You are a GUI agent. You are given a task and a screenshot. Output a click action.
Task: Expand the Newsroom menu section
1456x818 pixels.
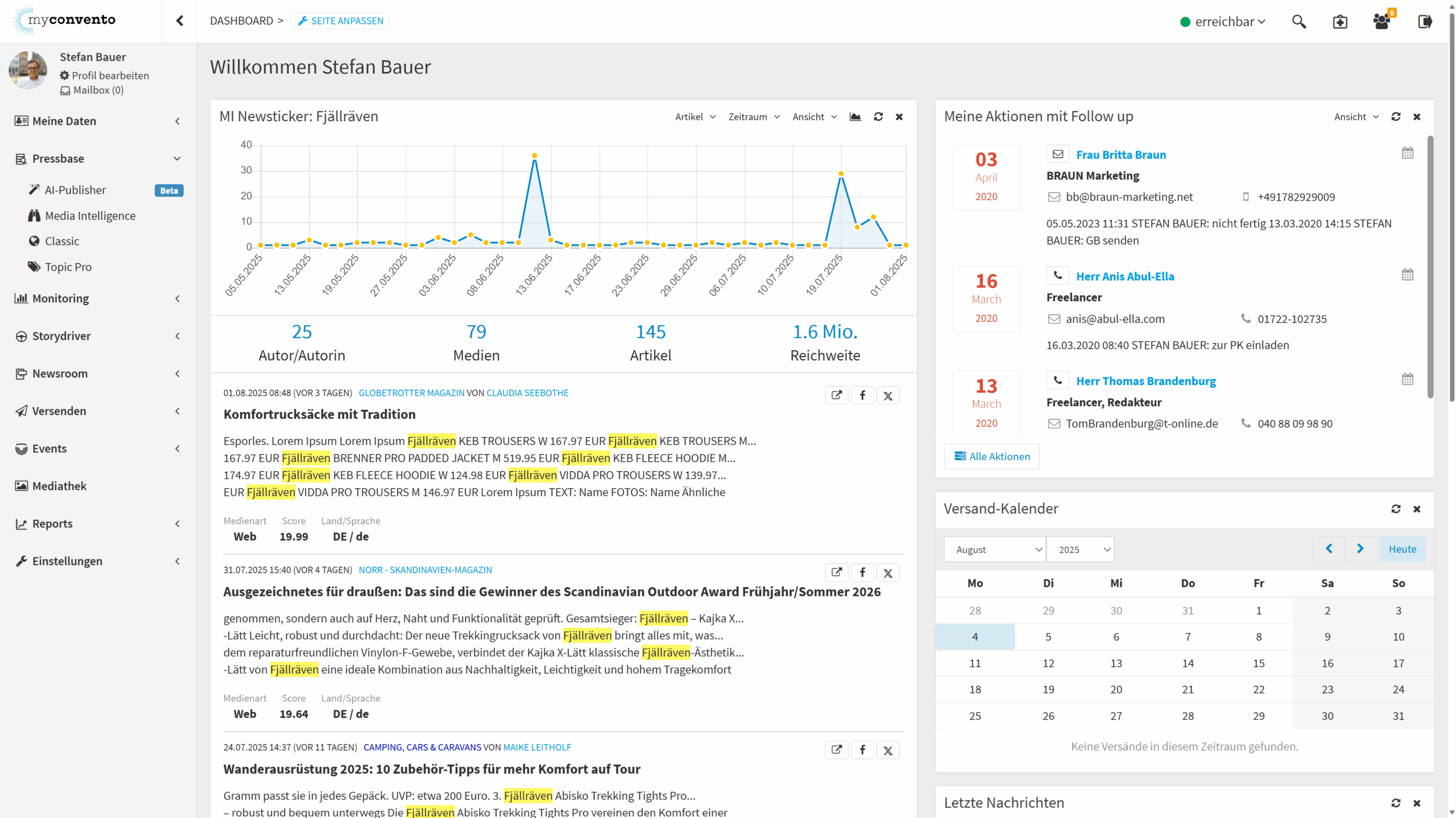point(98,373)
